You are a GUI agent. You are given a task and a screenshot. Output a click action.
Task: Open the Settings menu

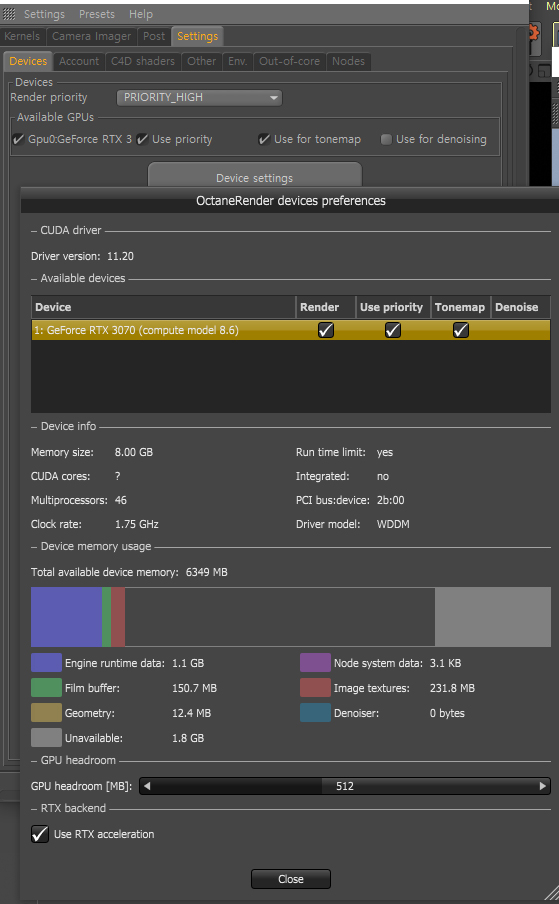(44, 14)
